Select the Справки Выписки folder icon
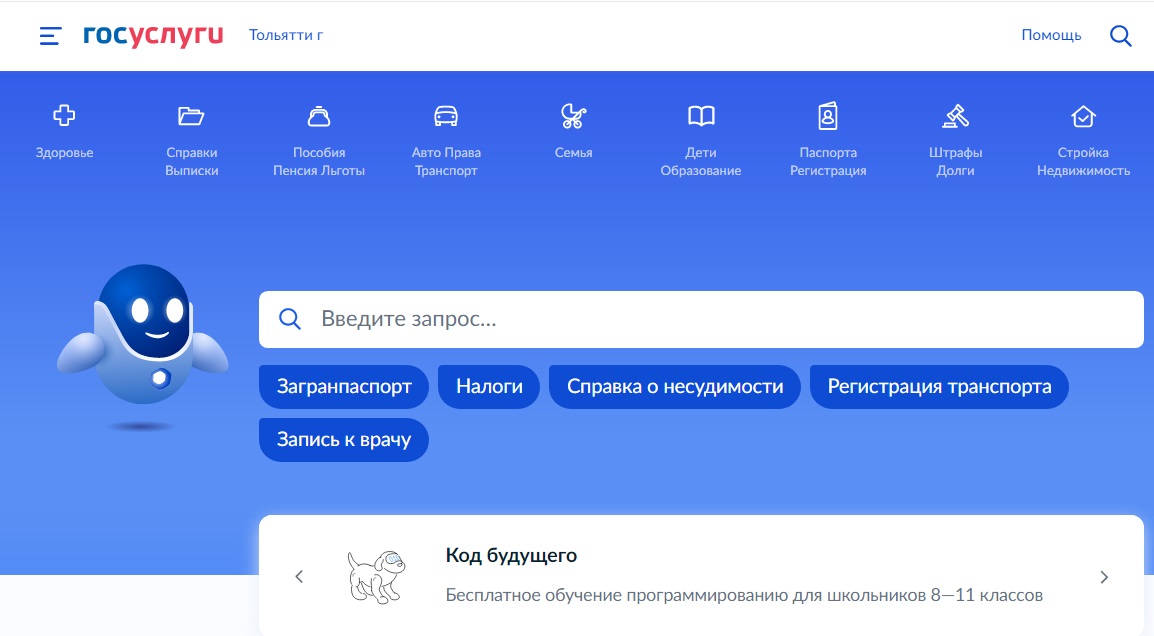This screenshot has height=636, width=1154. (x=191, y=116)
